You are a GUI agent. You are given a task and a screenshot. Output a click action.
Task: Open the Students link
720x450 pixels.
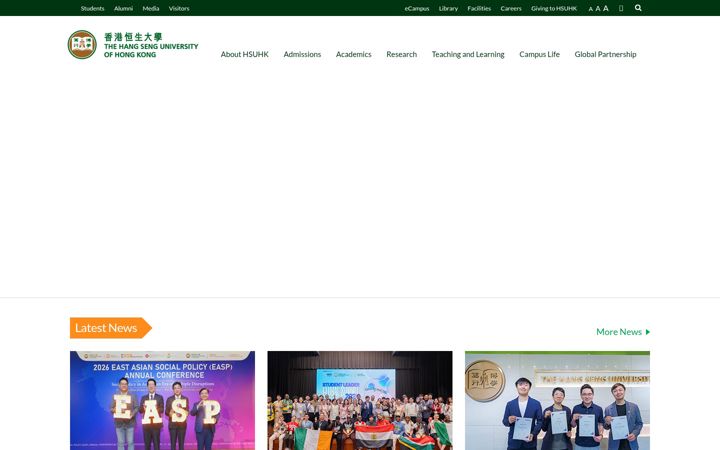[x=92, y=8]
